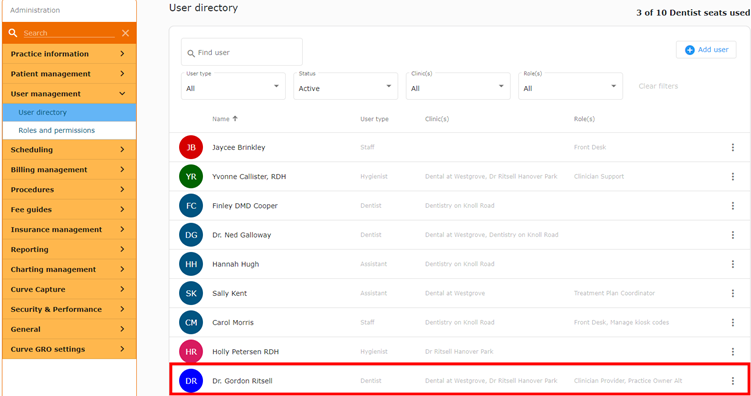Click Clear filters link
The height and width of the screenshot is (396, 751).
(658, 86)
